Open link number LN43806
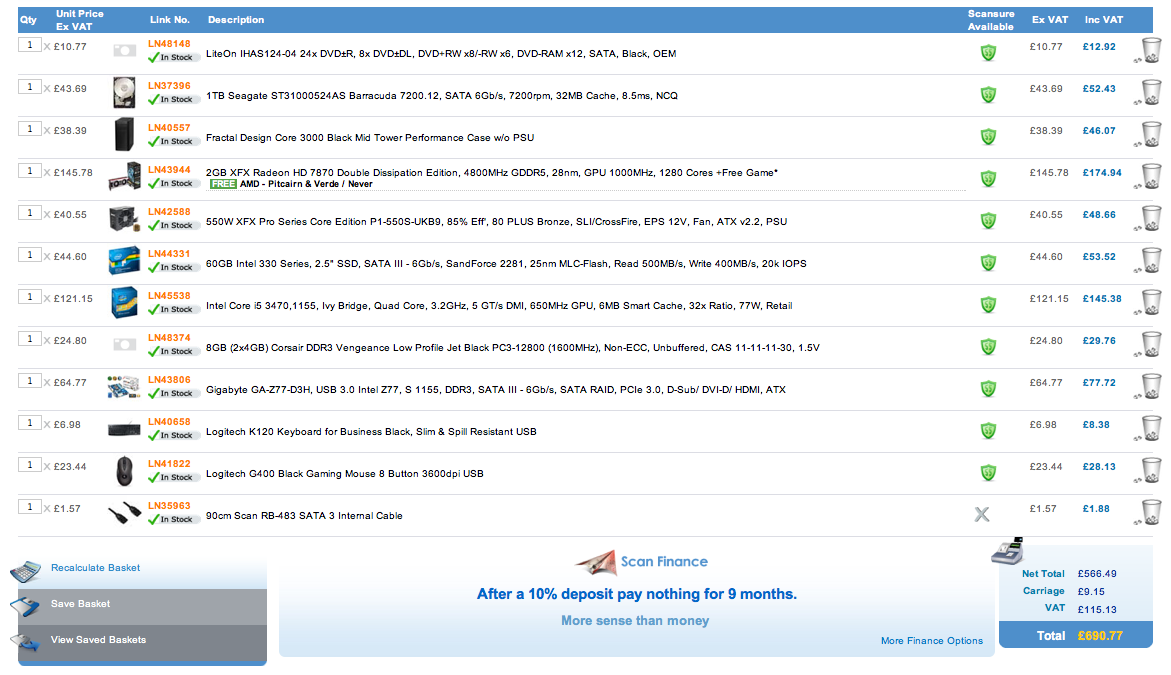This screenshot has width=1171, height=675. [x=170, y=380]
